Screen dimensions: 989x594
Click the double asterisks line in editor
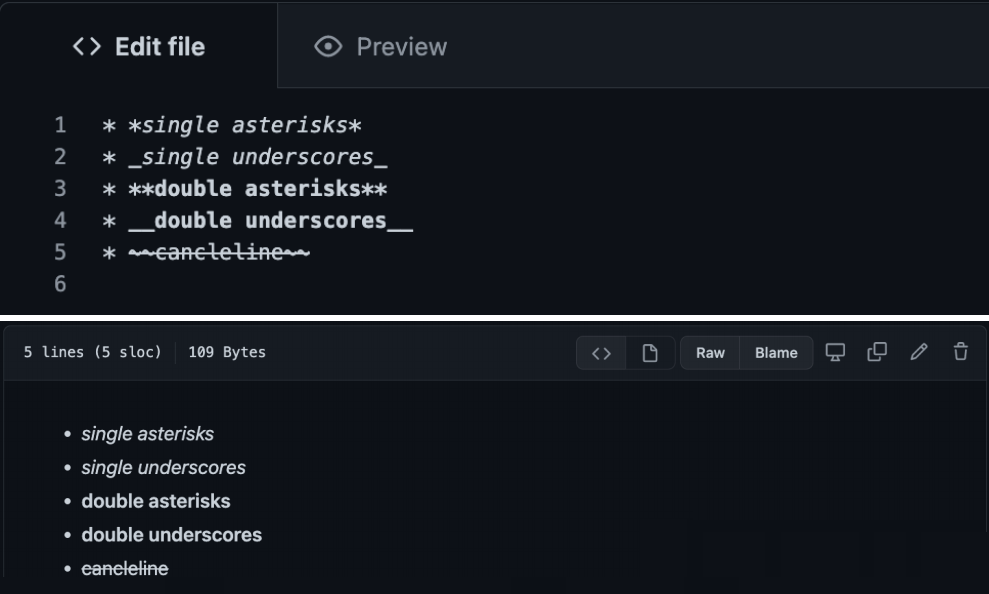point(245,189)
